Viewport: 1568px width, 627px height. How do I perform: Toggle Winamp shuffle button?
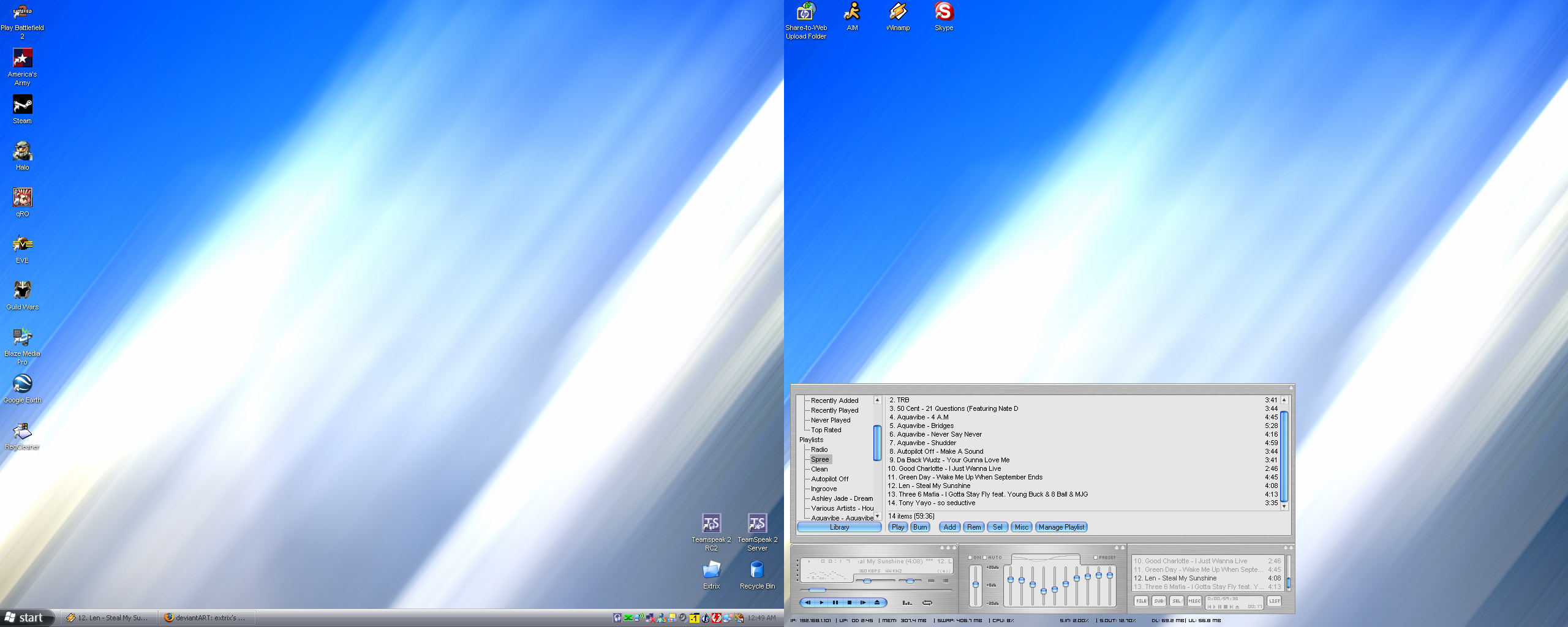click(907, 603)
